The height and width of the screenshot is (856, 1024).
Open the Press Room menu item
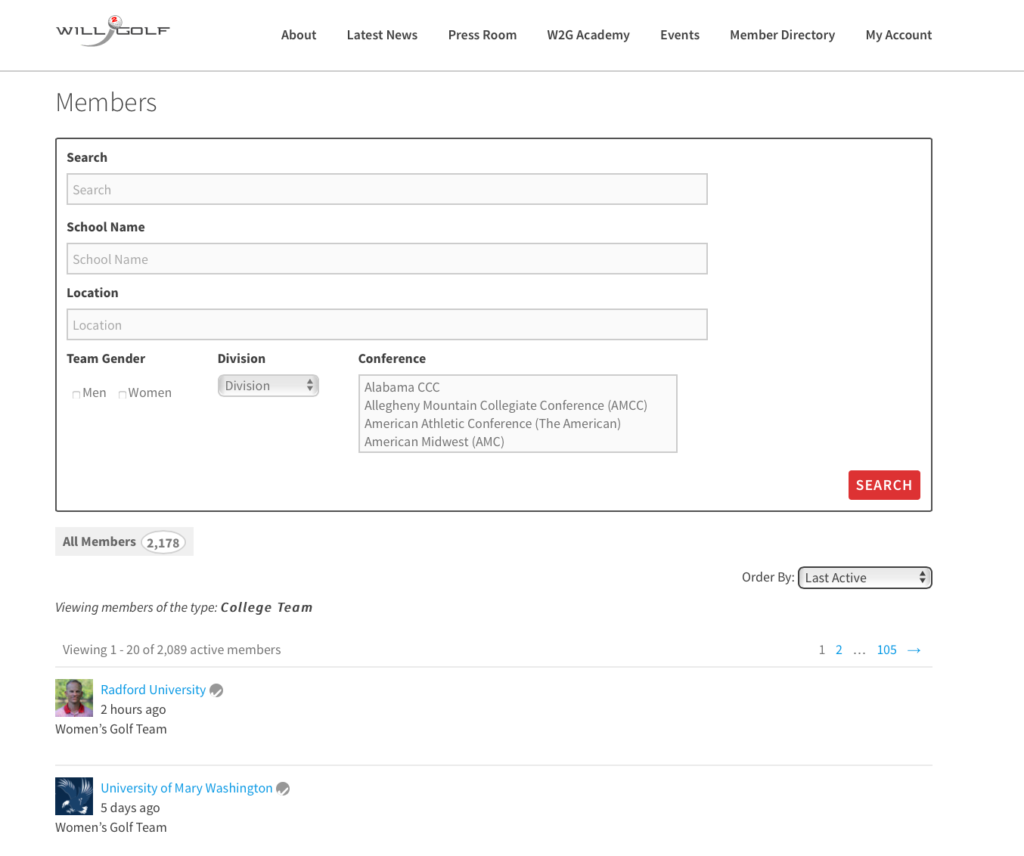[482, 35]
